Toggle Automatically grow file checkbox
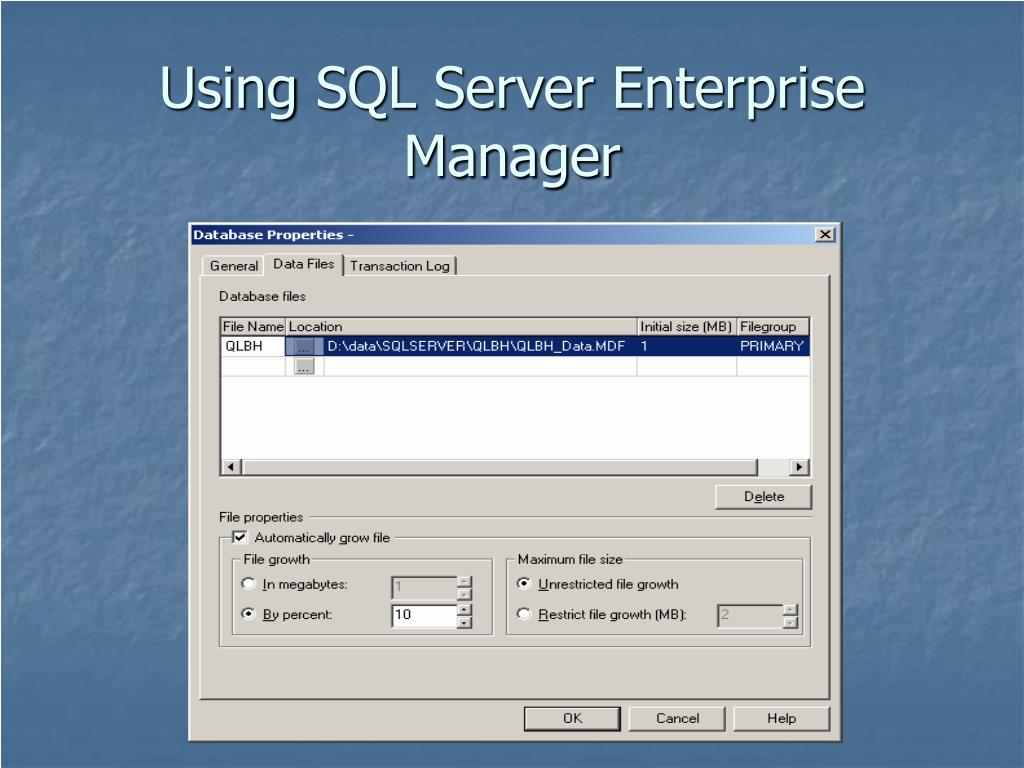Image resolution: width=1024 pixels, height=768 pixels. [240, 537]
